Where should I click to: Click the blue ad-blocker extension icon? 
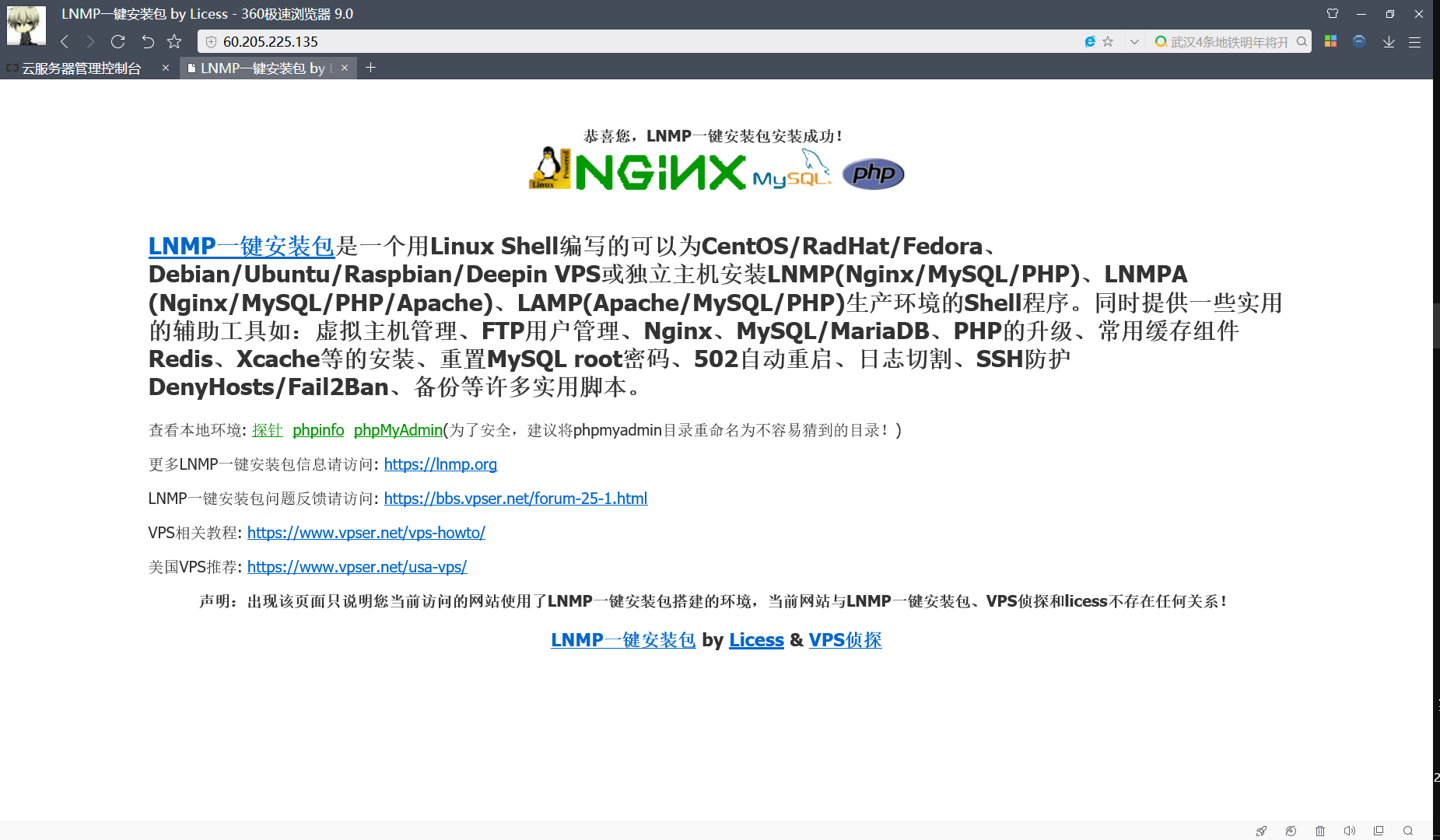[x=1359, y=41]
